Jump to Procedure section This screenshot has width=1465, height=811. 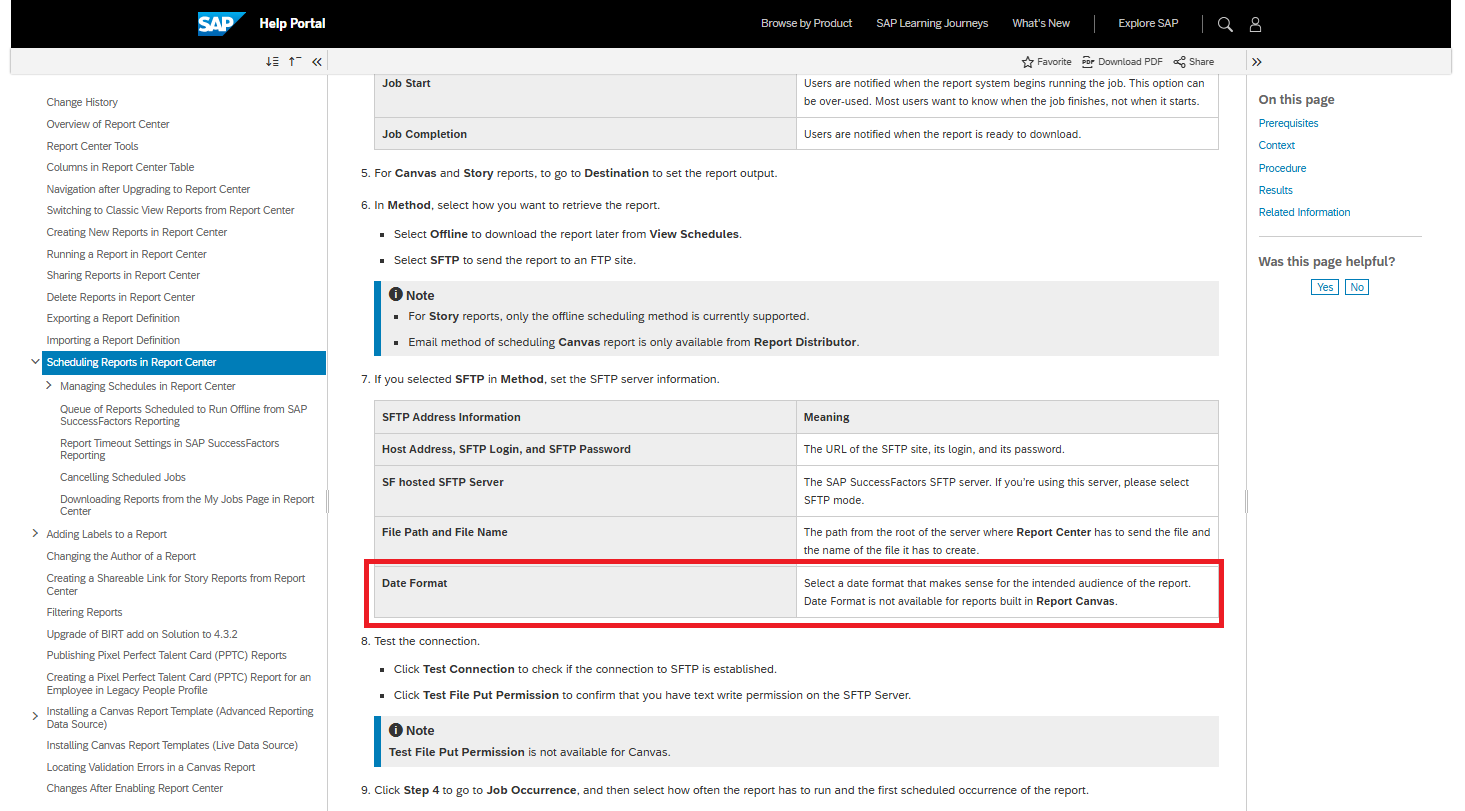(x=1282, y=168)
